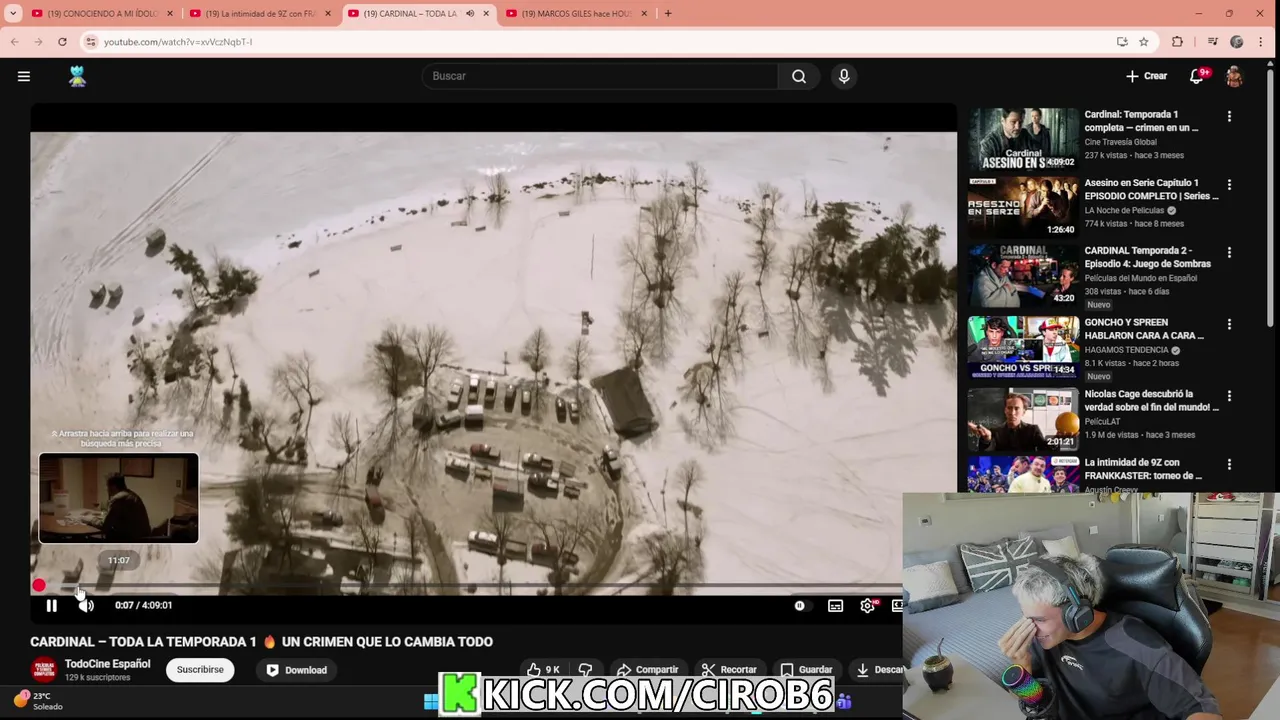This screenshot has width=1280, height=720.
Task: Focus the Buscar search field
Action: 600,76
